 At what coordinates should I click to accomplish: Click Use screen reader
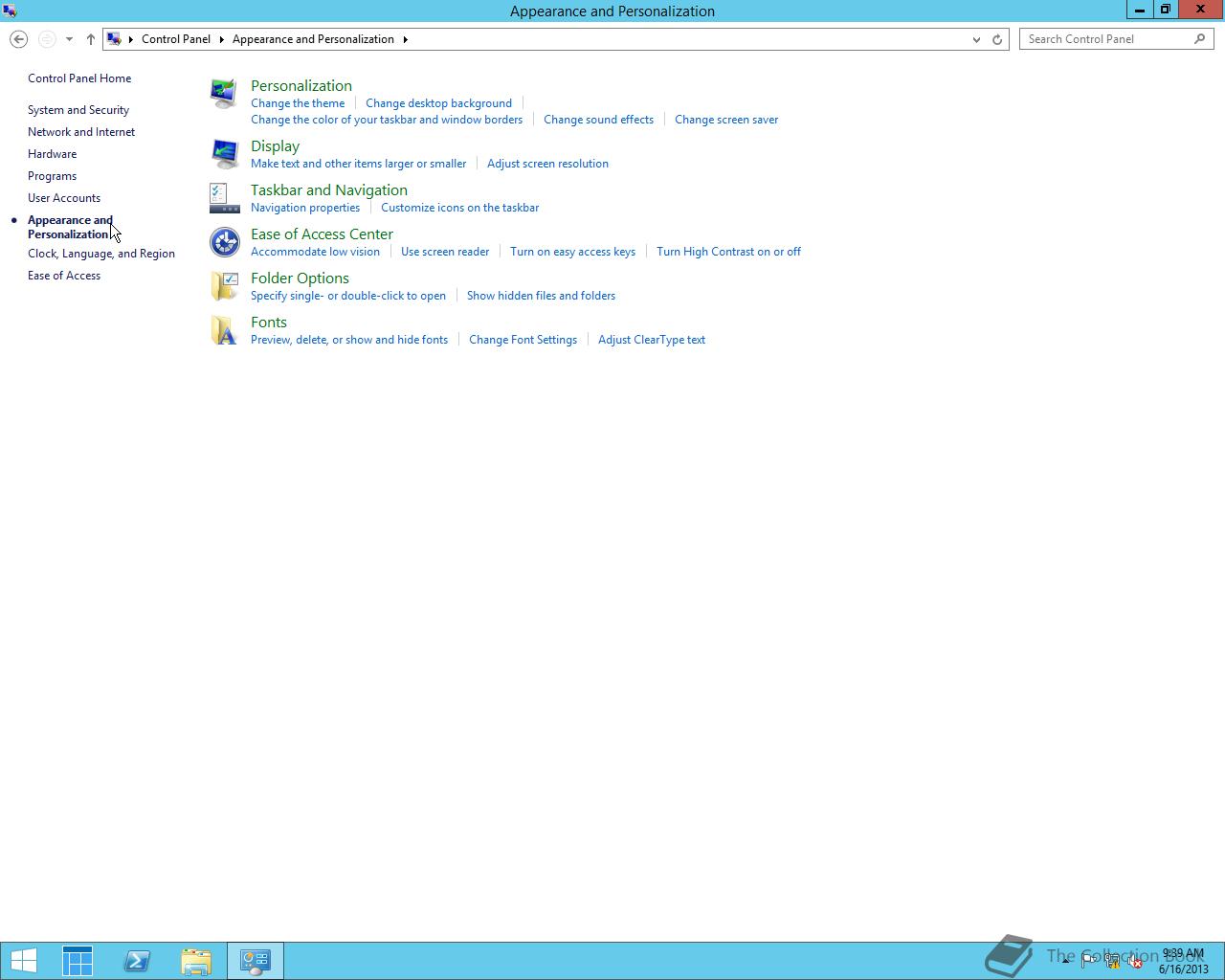(445, 252)
